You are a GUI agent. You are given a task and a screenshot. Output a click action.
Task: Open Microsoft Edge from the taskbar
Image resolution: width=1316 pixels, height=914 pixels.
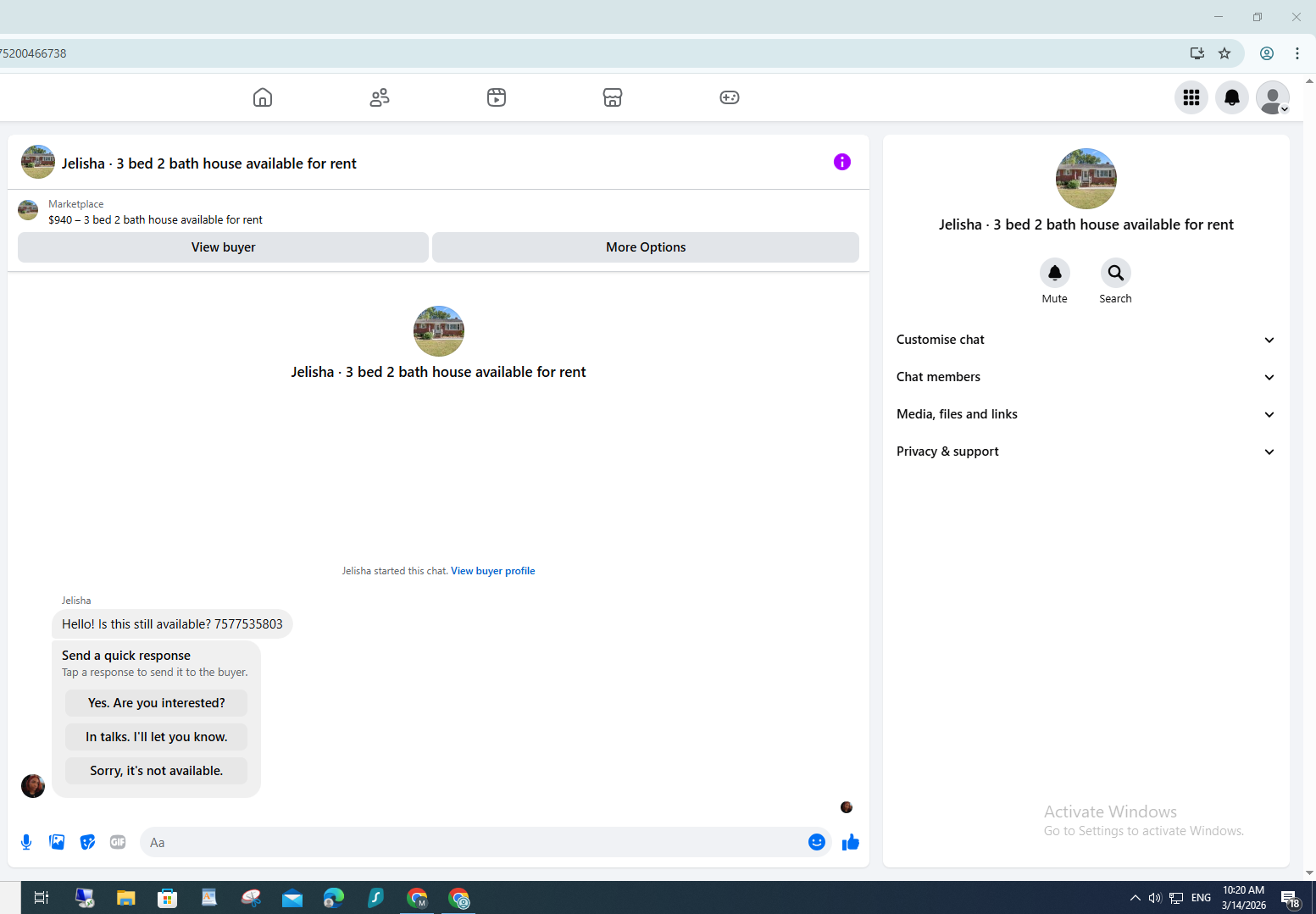pyautogui.click(x=334, y=898)
